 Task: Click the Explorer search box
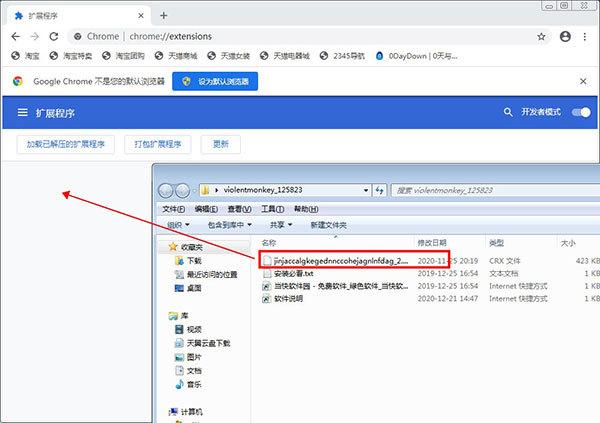(x=495, y=190)
